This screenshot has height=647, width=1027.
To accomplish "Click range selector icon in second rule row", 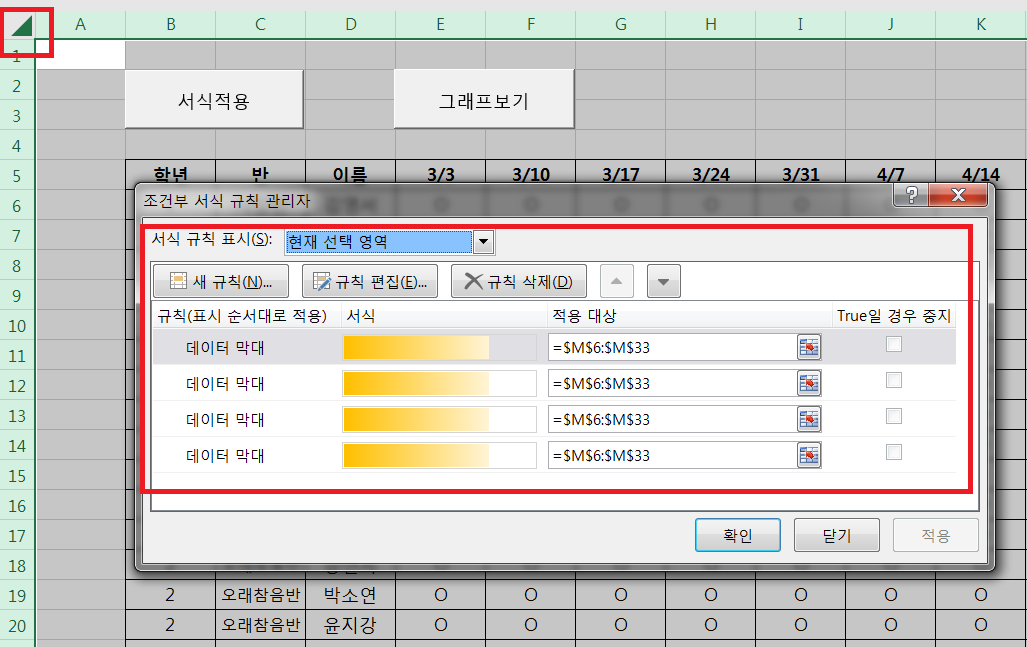I will pos(808,383).
